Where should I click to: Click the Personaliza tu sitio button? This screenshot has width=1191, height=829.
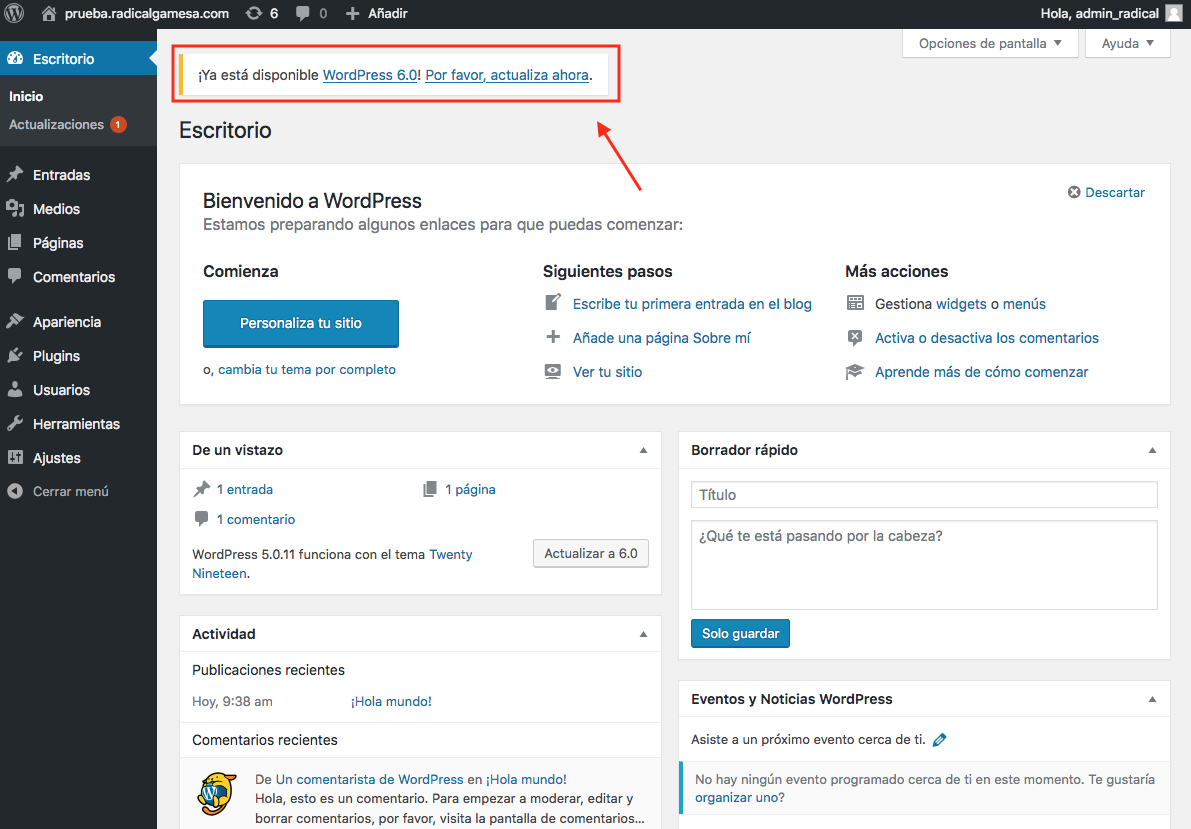[x=301, y=323]
